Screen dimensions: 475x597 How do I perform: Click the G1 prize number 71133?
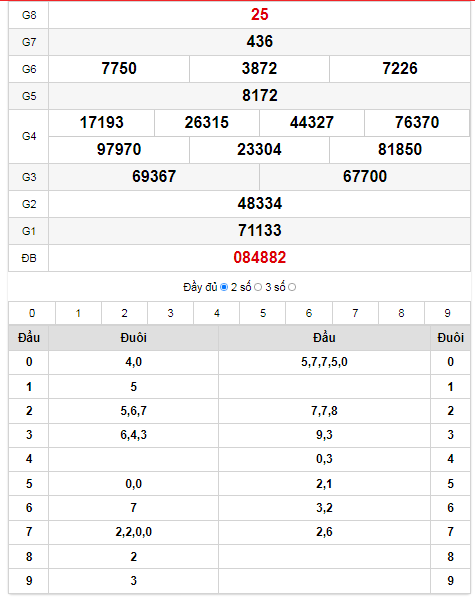click(260, 231)
